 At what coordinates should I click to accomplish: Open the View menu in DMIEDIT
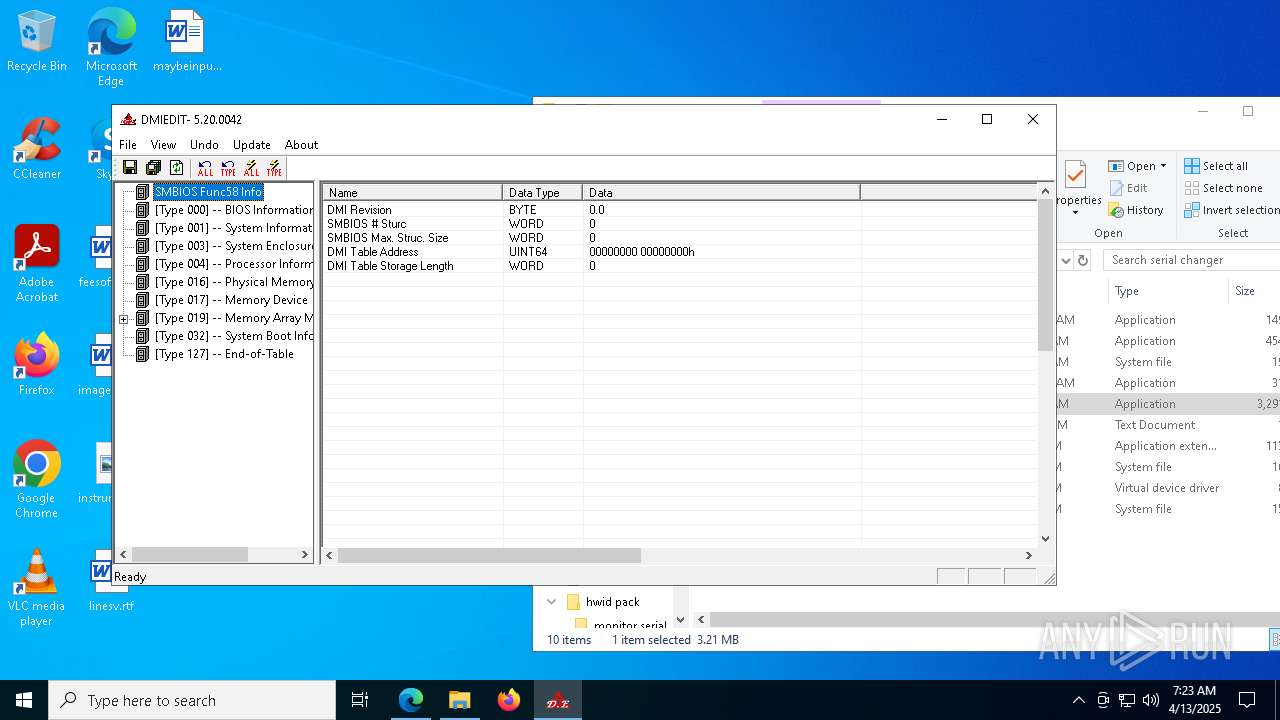tap(163, 145)
